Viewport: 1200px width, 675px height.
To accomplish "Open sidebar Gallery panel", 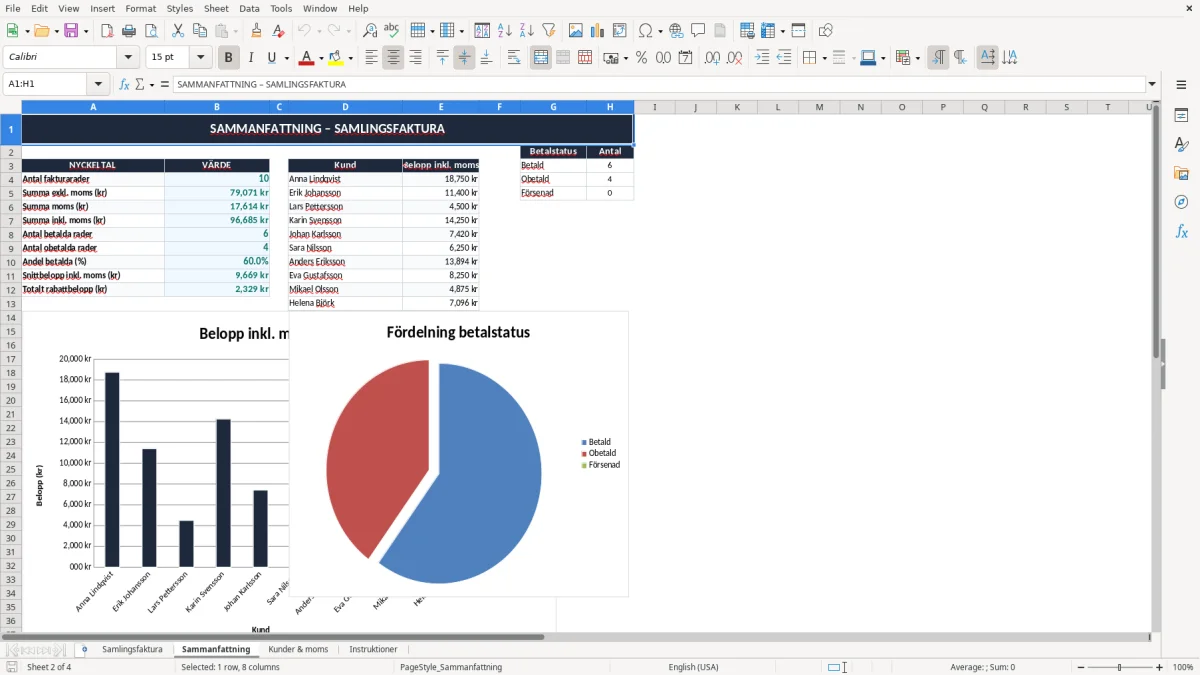I will (x=1181, y=173).
